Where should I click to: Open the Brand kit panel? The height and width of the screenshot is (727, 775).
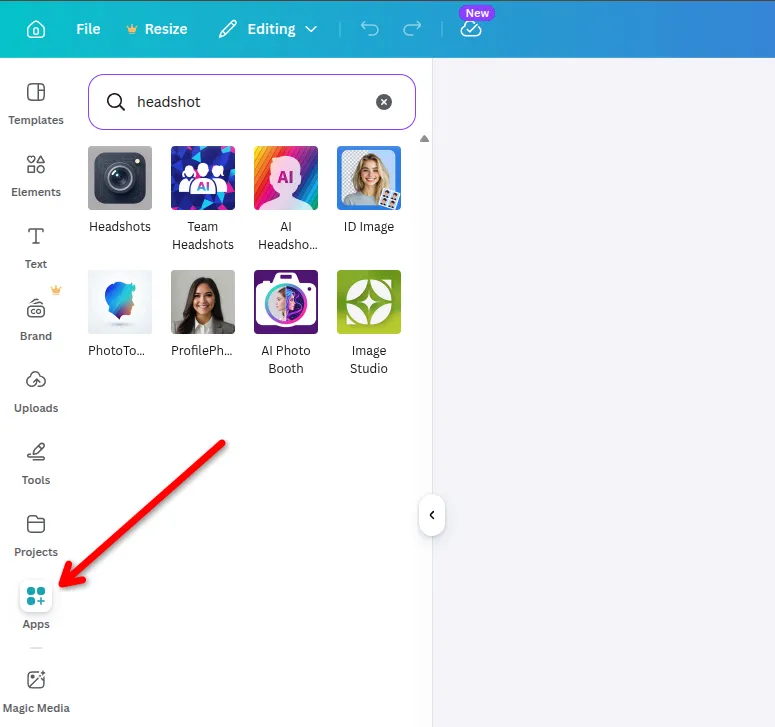pos(36,320)
